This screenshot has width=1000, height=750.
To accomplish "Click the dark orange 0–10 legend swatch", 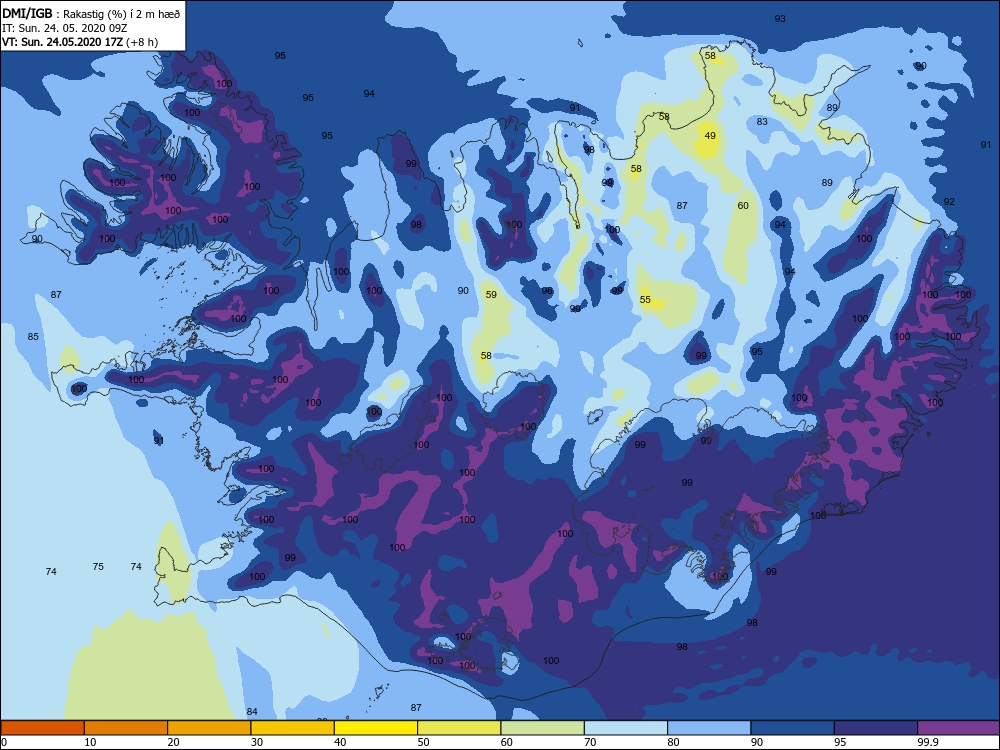I will pos(42,728).
